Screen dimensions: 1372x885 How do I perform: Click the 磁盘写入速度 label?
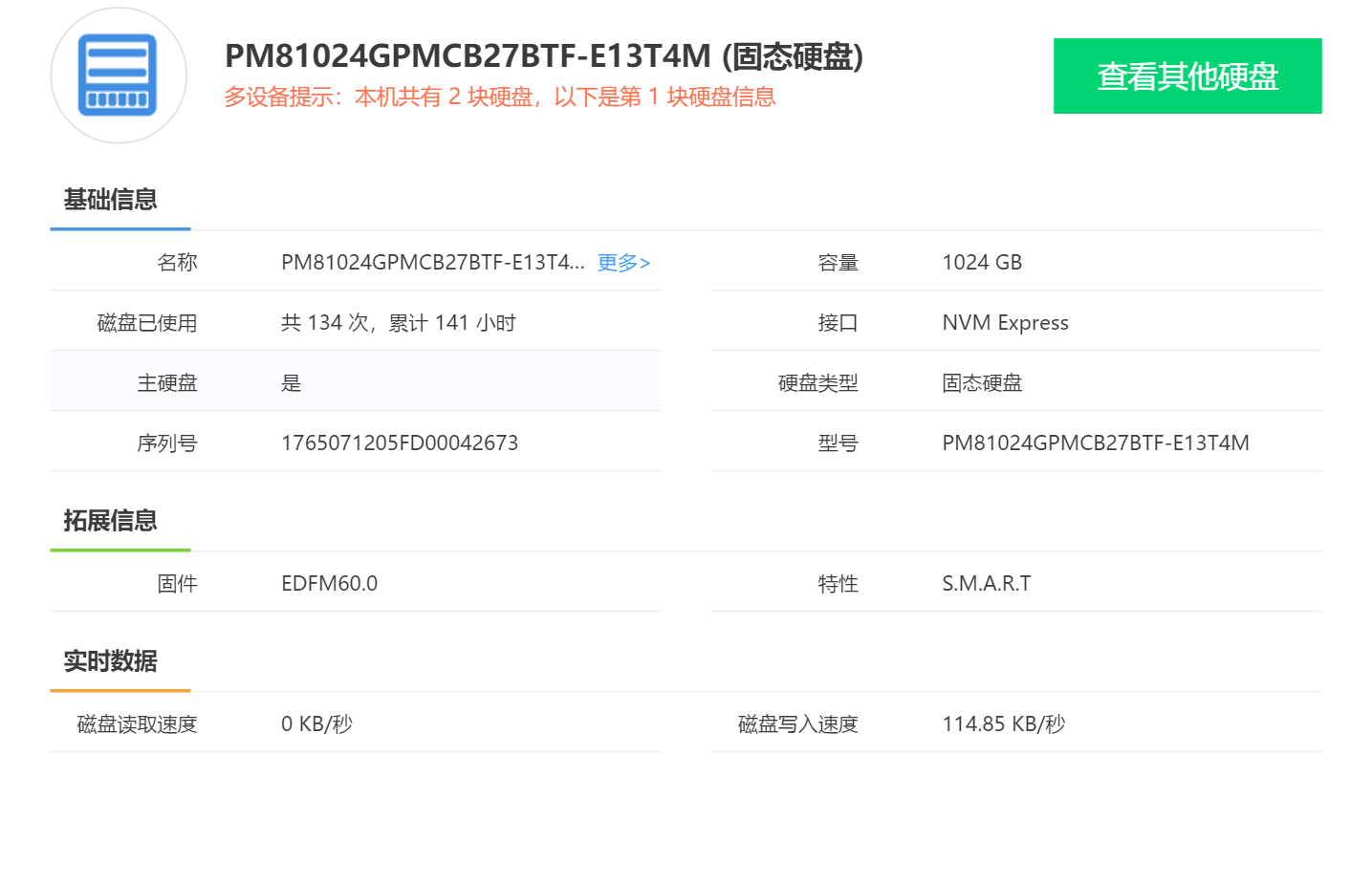(798, 724)
